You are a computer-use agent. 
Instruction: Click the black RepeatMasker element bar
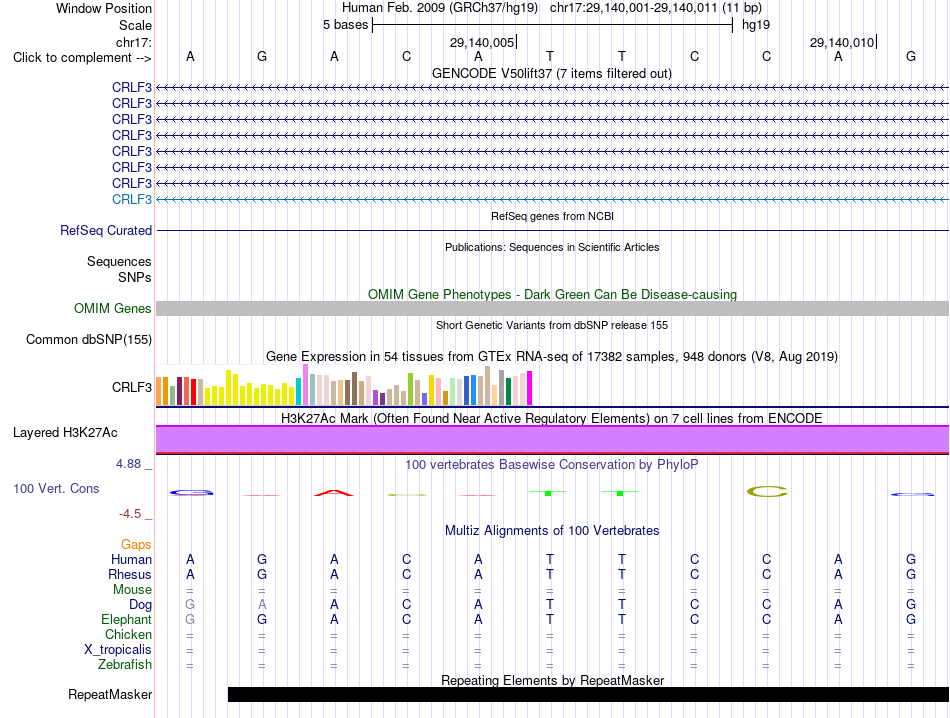[588, 694]
